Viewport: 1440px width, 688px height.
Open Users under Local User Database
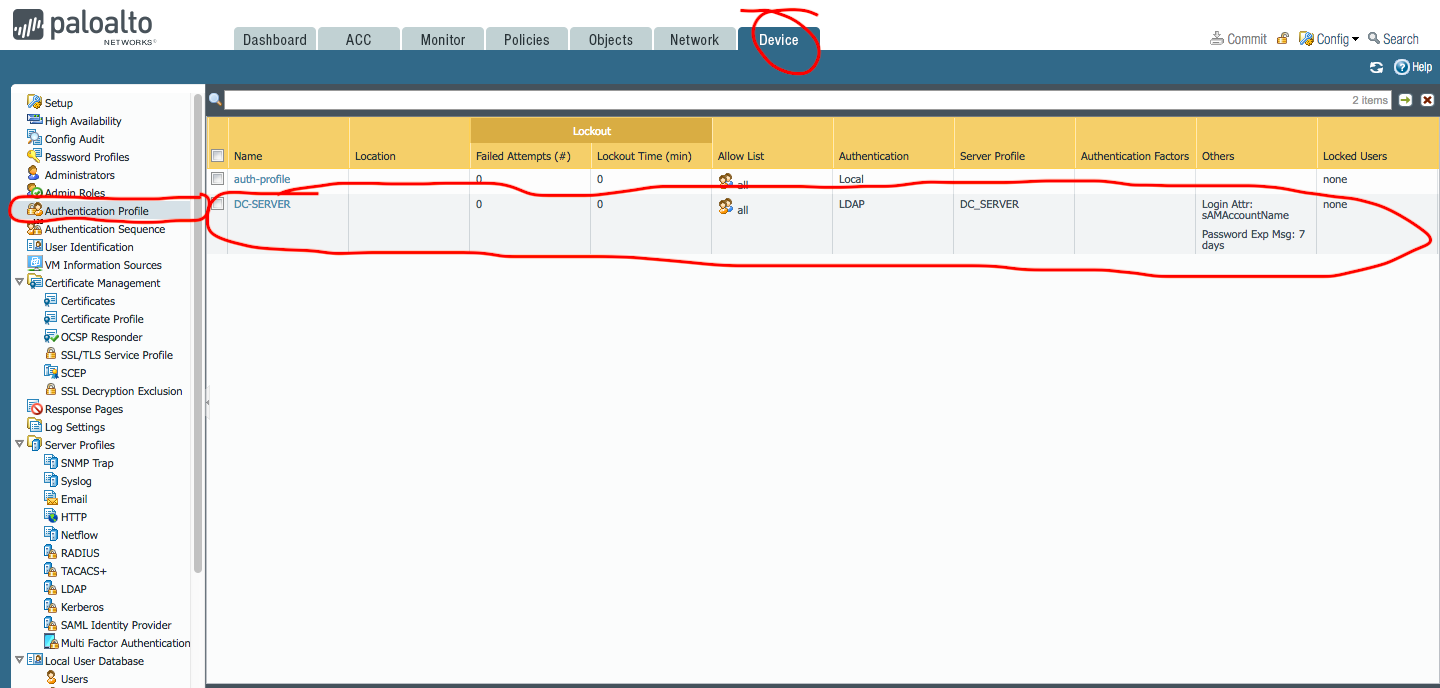coord(75,679)
